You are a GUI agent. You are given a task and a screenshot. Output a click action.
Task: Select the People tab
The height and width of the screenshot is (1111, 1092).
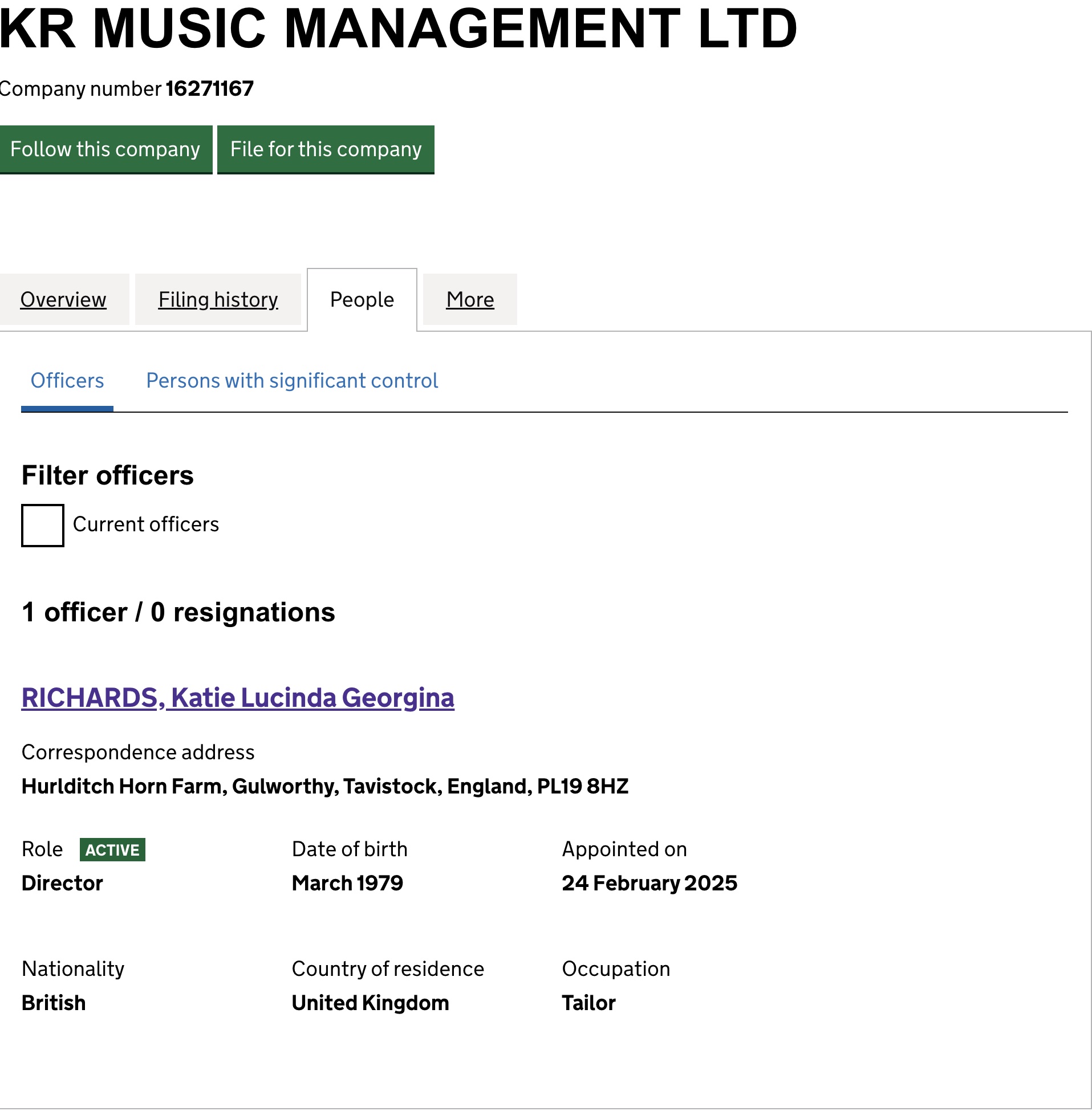coord(362,300)
